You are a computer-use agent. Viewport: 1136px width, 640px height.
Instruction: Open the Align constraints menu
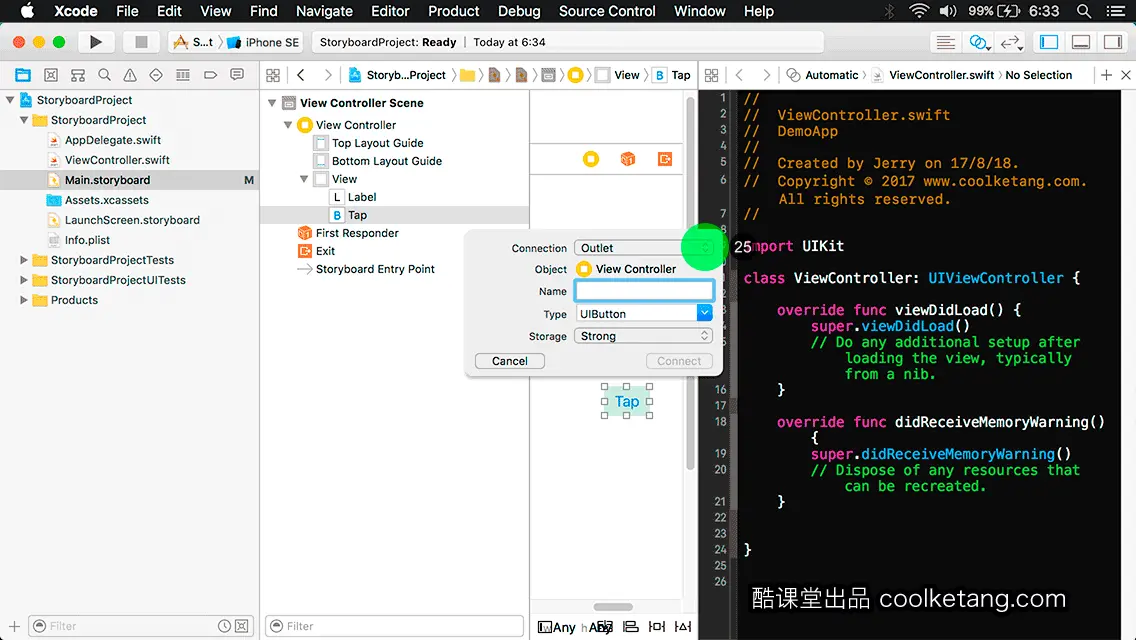click(x=631, y=626)
